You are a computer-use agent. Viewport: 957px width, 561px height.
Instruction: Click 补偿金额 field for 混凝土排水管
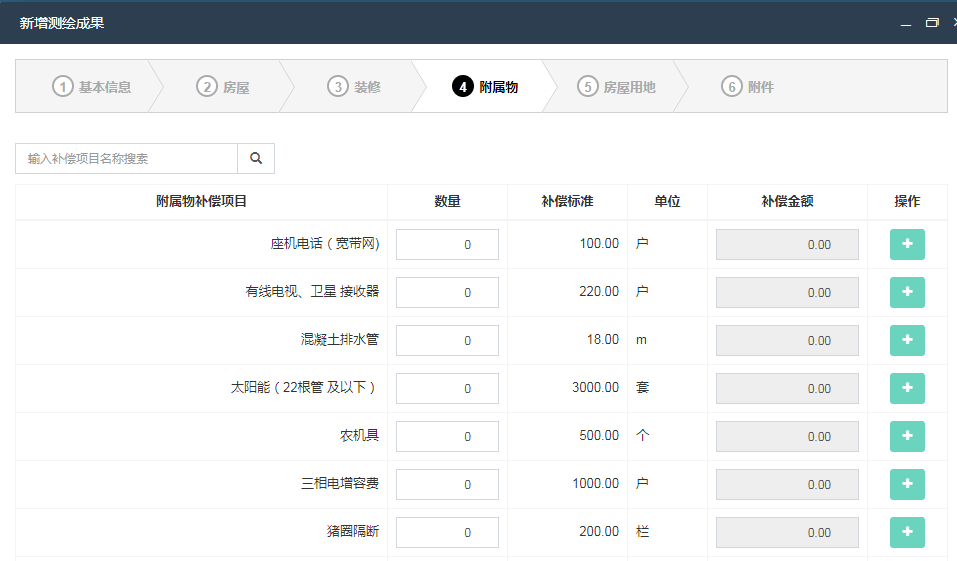click(x=787, y=340)
